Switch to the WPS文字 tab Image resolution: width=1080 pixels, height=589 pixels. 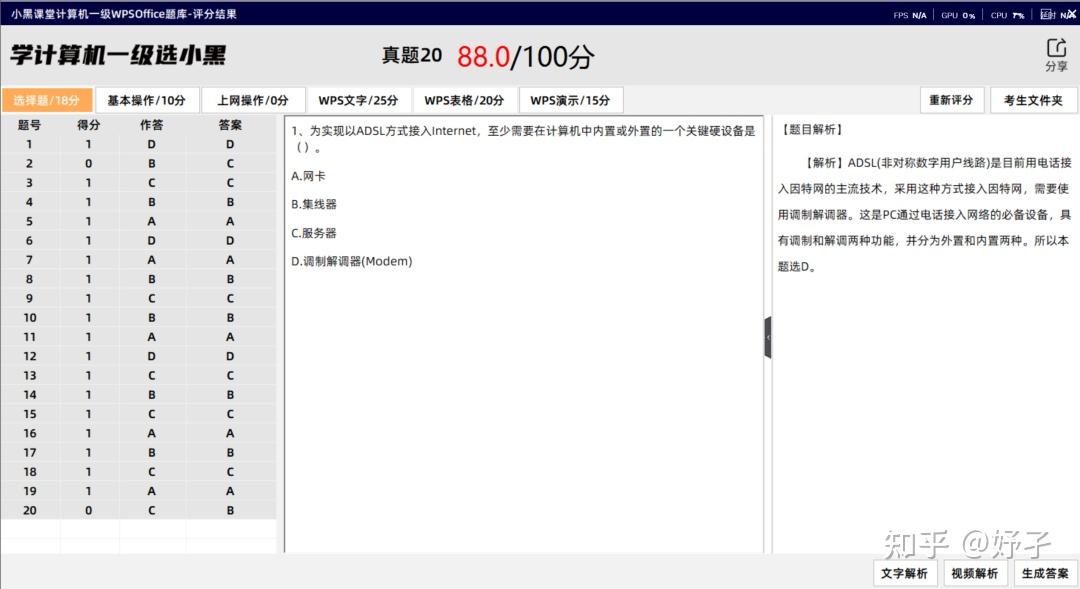coord(356,99)
